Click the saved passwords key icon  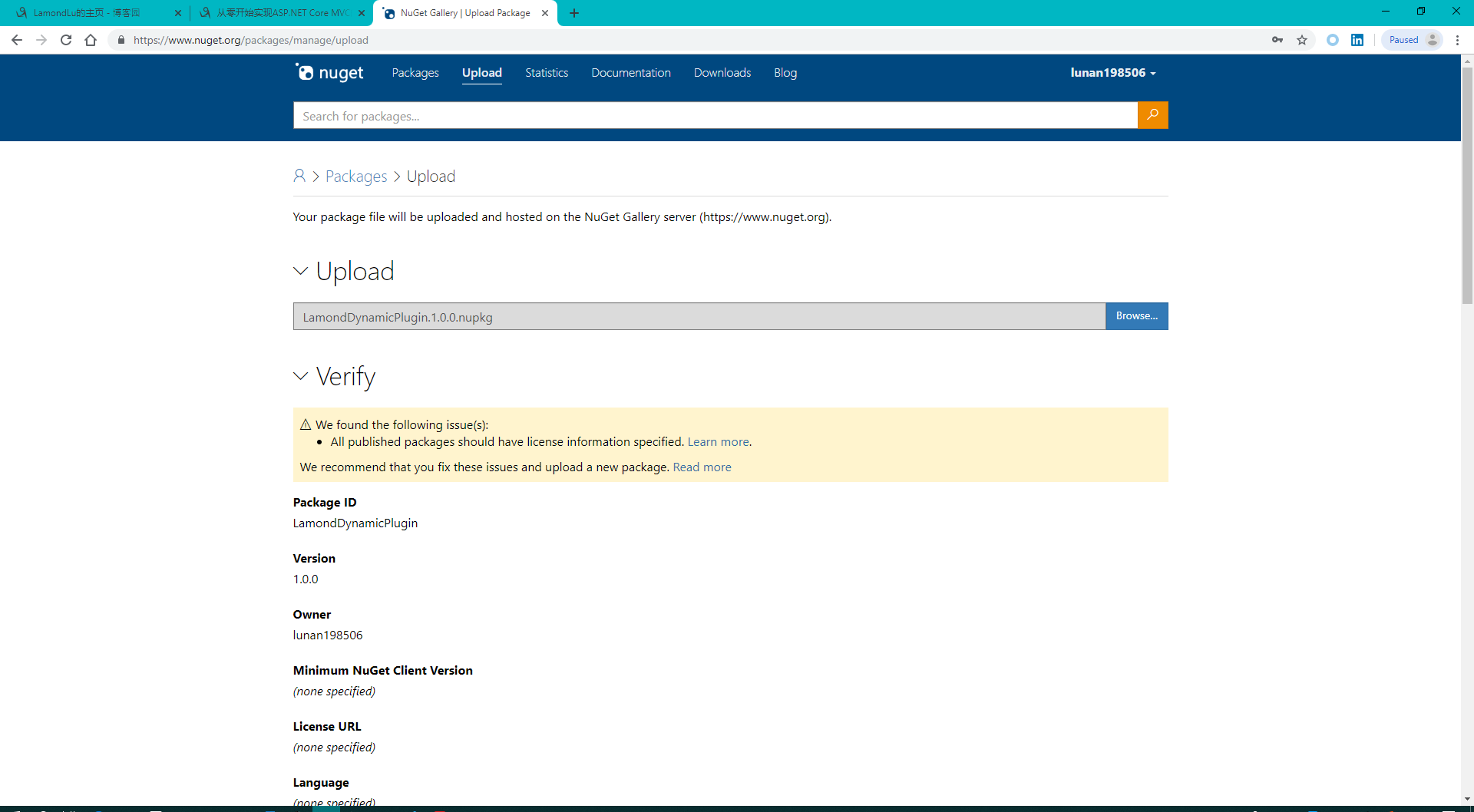pyautogui.click(x=1277, y=40)
